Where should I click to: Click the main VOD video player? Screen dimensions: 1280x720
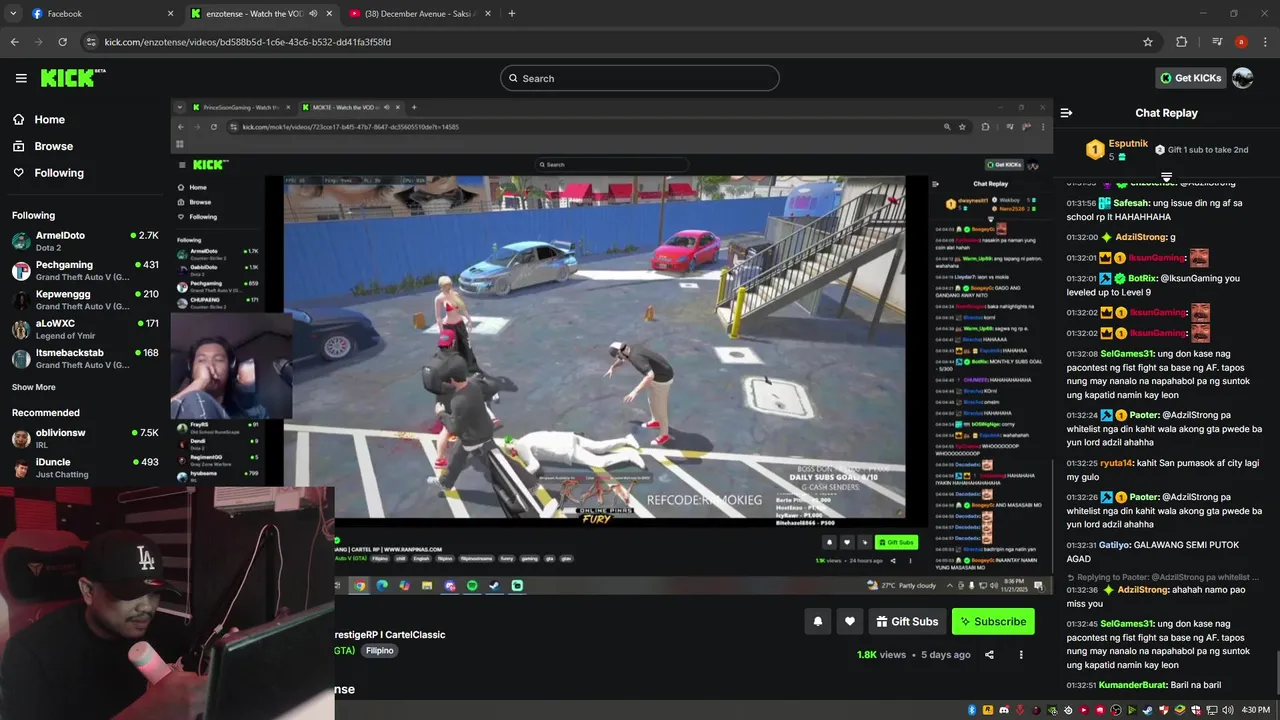pyautogui.click(x=612, y=345)
